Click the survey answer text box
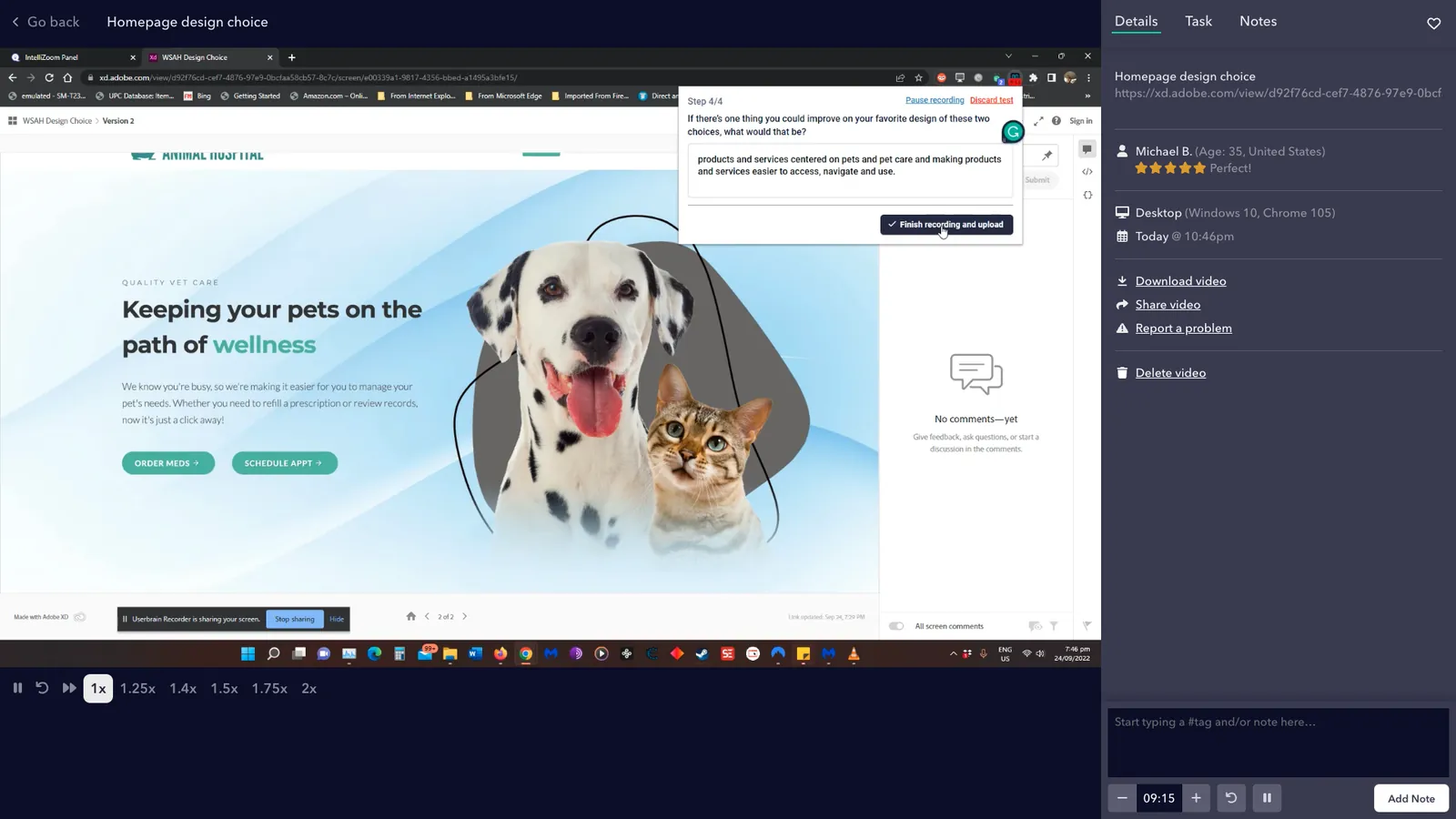The width and height of the screenshot is (1456, 819). [x=850, y=170]
